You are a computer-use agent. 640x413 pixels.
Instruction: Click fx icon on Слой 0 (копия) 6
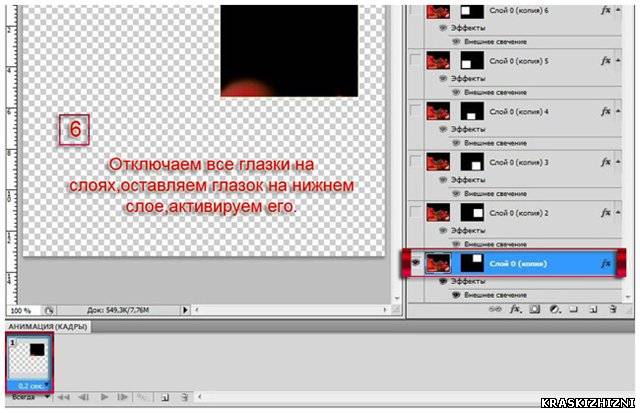click(606, 10)
